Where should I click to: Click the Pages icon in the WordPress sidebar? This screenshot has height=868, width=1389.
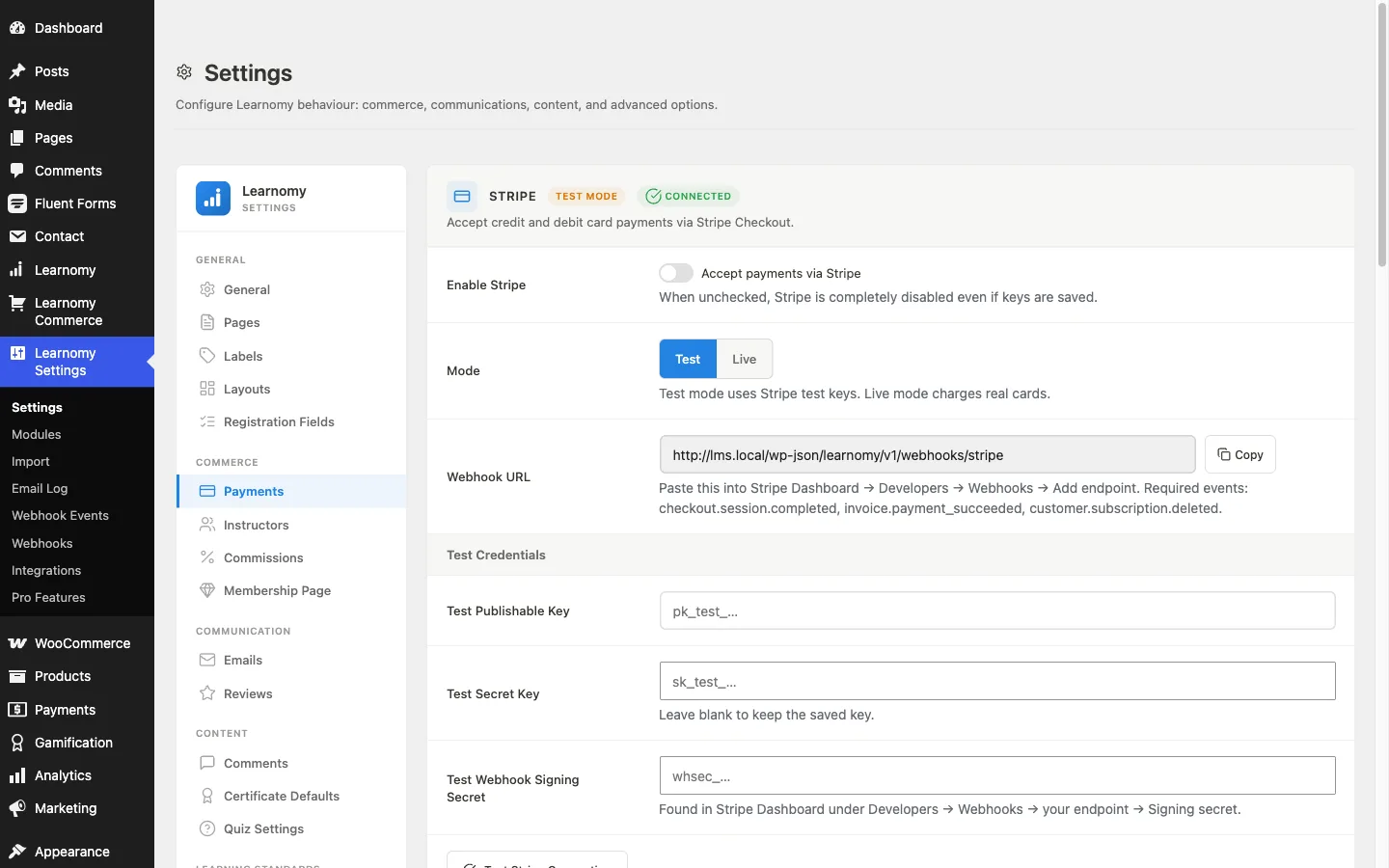pyautogui.click(x=17, y=138)
